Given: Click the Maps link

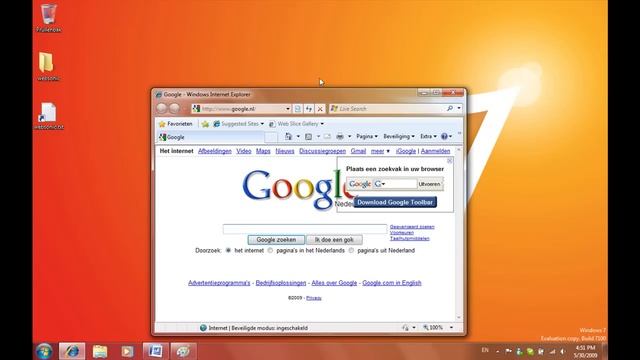Looking at the screenshot, I should 263,151.
